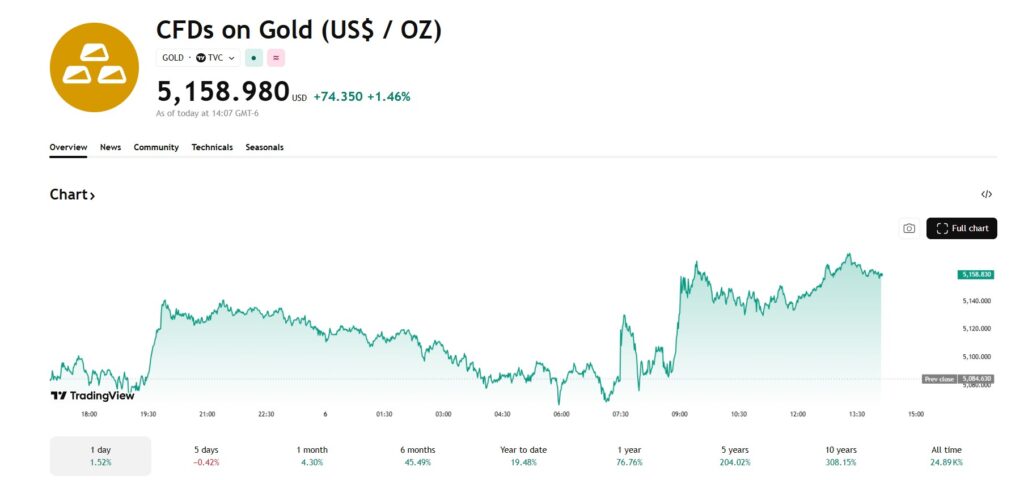This screenshot has height=480, width=1024.
Task: Select the Seasonals tab
Action: (264, 147)
